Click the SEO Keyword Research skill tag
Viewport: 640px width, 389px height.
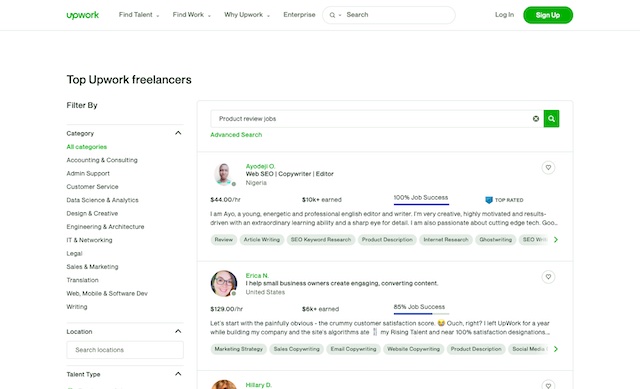pos(321,240)
